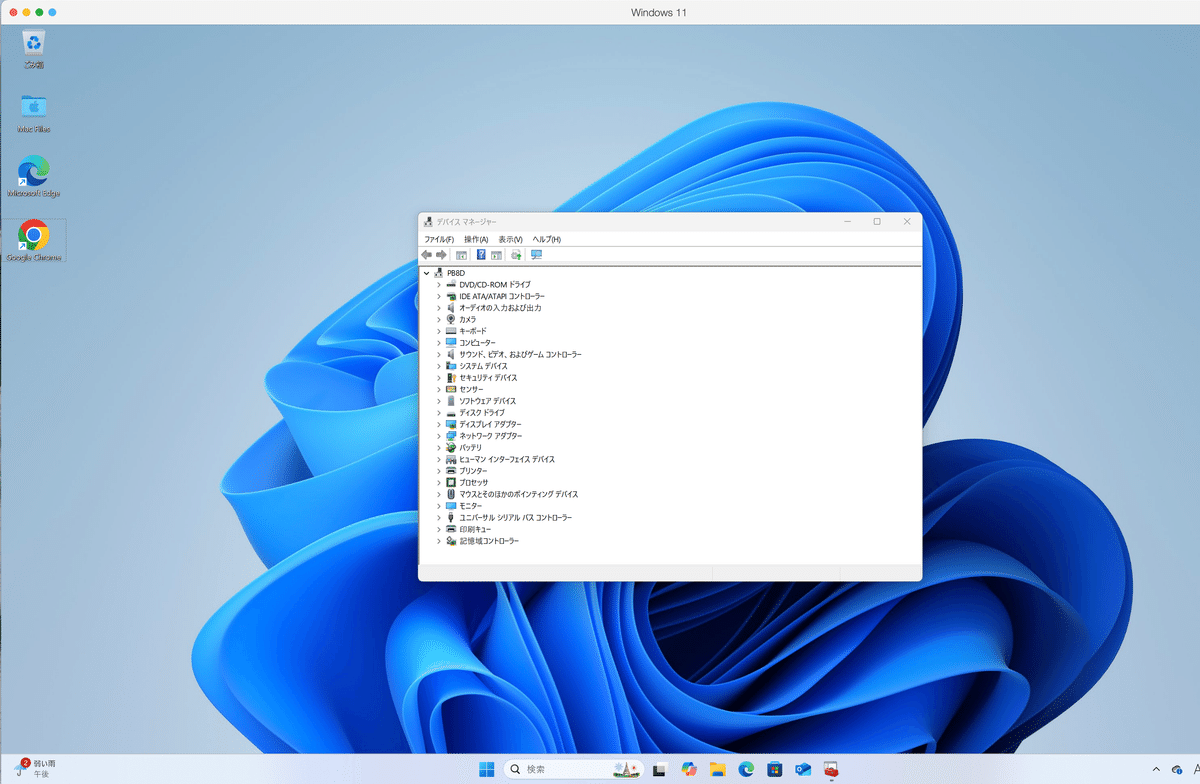
Task: Click the Device Manager taskbar icon
Action: coord(831,769)
